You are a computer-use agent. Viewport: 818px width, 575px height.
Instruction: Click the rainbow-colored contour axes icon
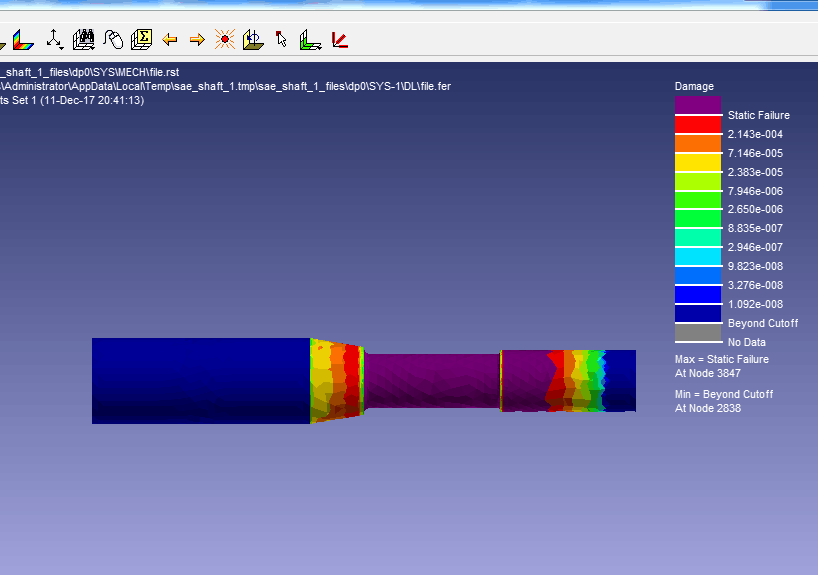(22, 40)
